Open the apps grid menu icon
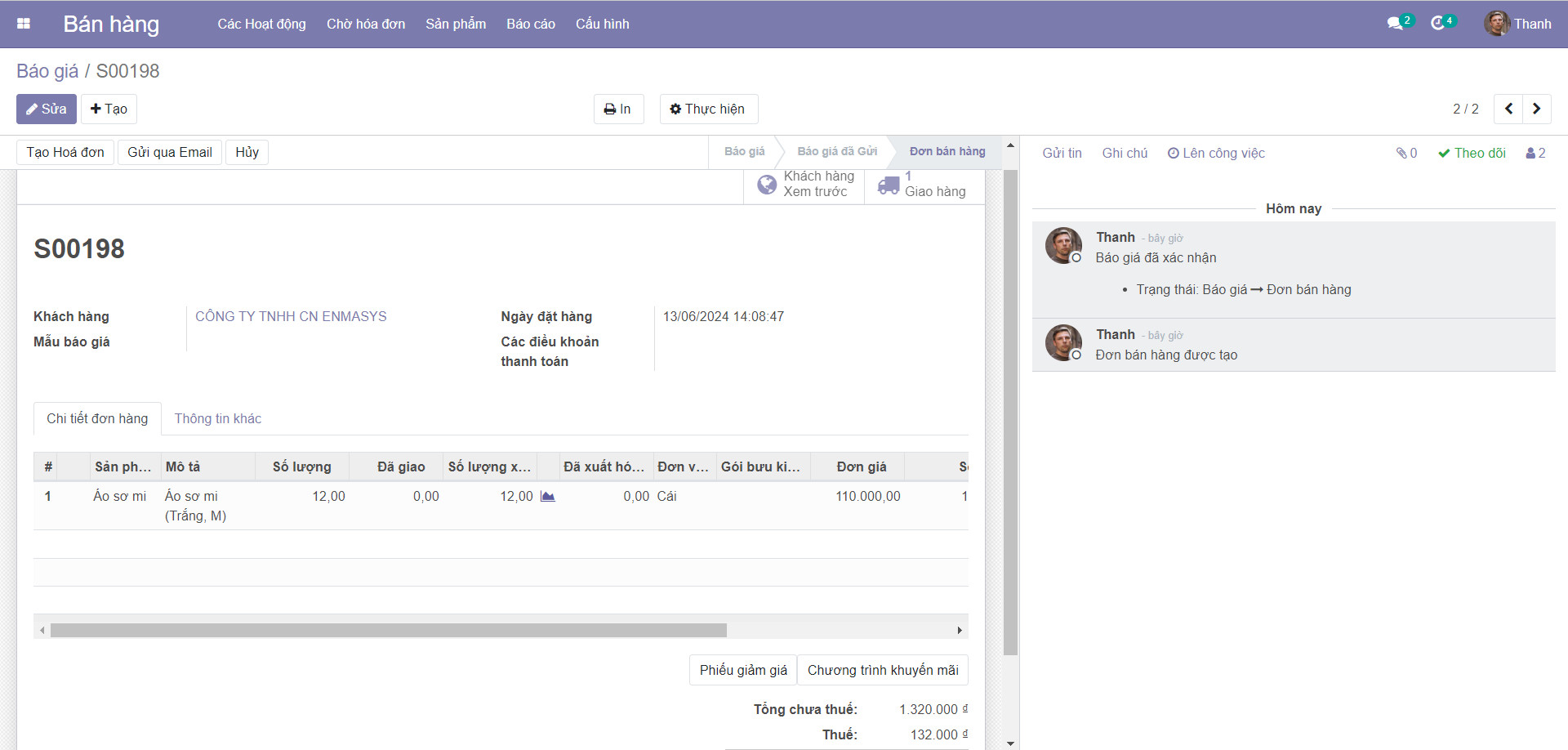 [x=24, y=24]
